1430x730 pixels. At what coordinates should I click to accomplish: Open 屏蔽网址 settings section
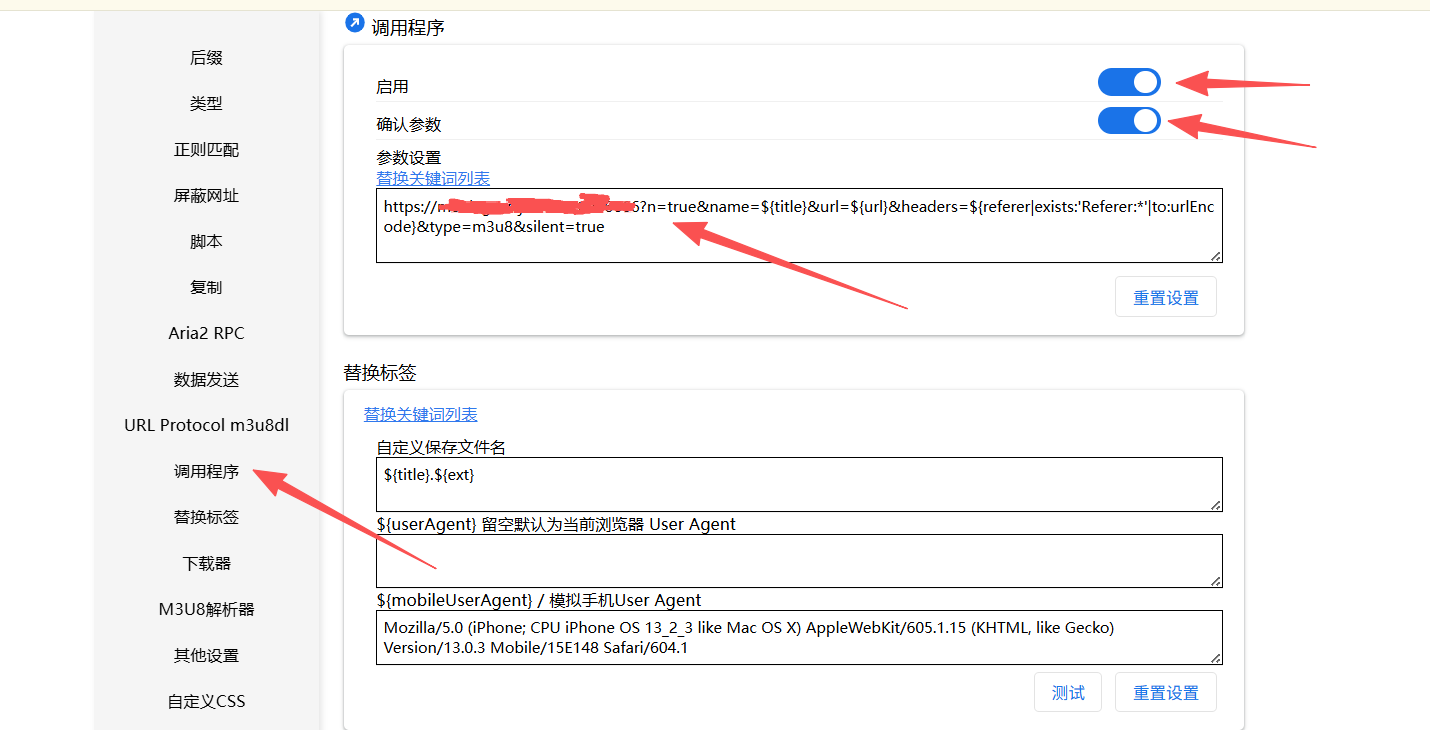pyautogui.click(x=206, y=196)
